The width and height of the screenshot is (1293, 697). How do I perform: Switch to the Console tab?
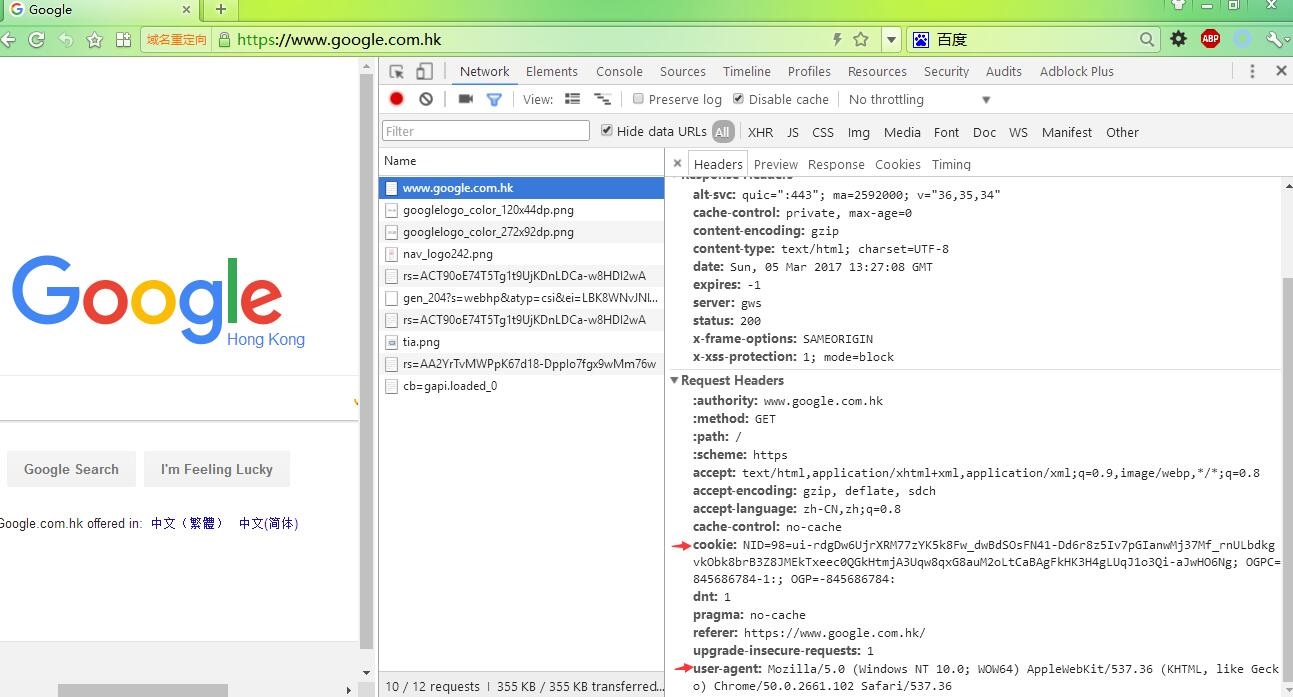619,71
